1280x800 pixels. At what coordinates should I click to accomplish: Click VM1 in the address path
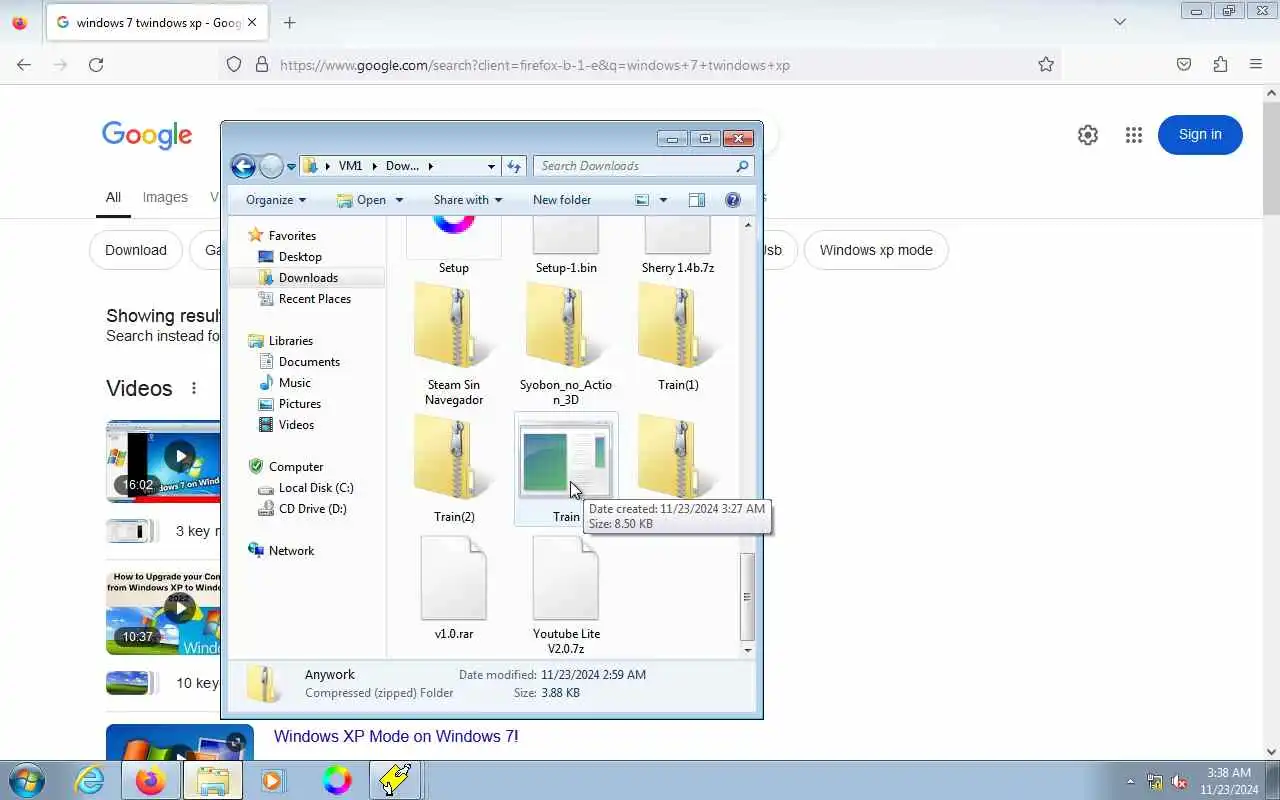coord(350,166)
